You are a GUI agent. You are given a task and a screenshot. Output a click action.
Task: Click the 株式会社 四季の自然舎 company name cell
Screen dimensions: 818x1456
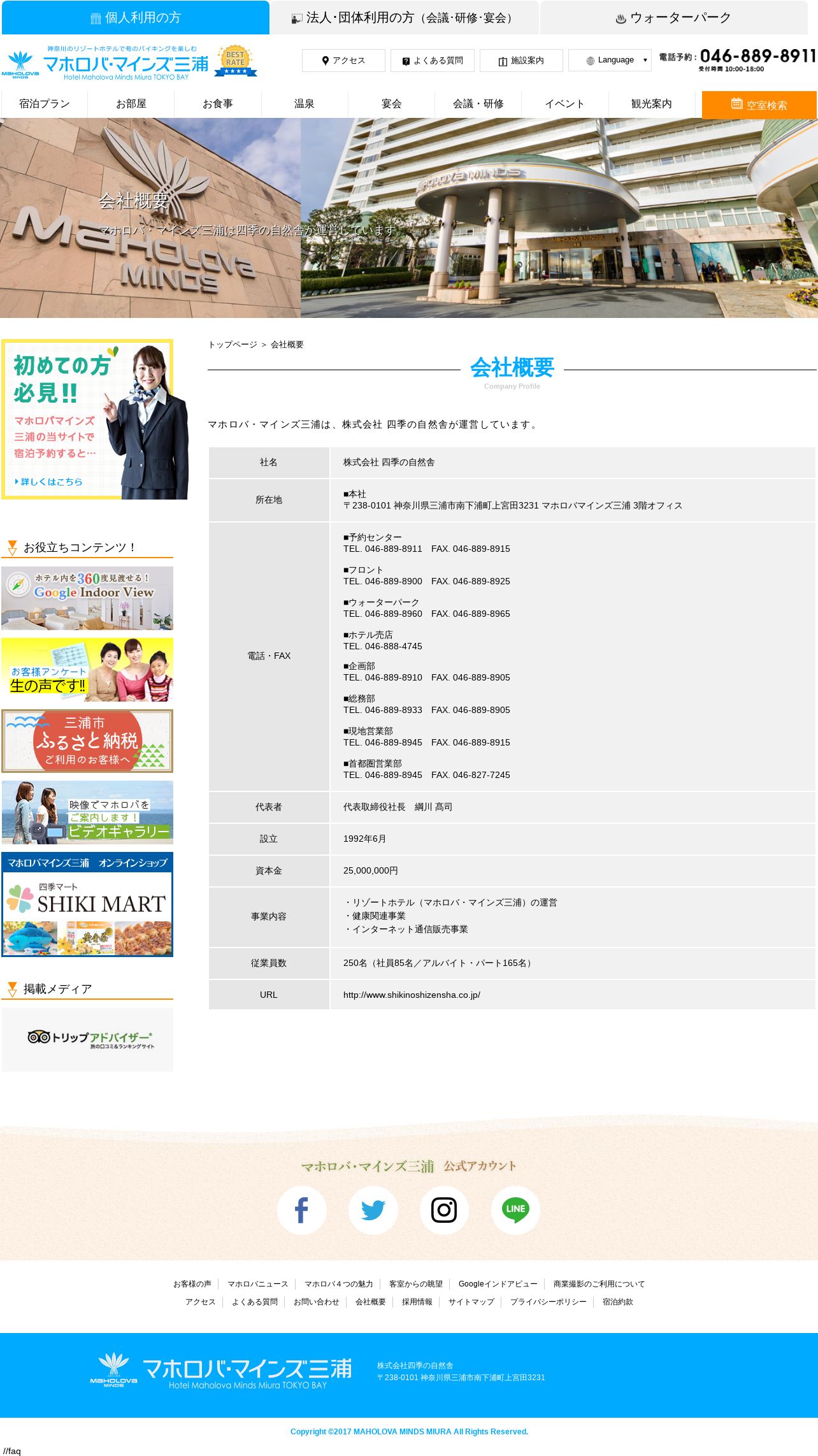pyautogui.click(x=573, y=463)
